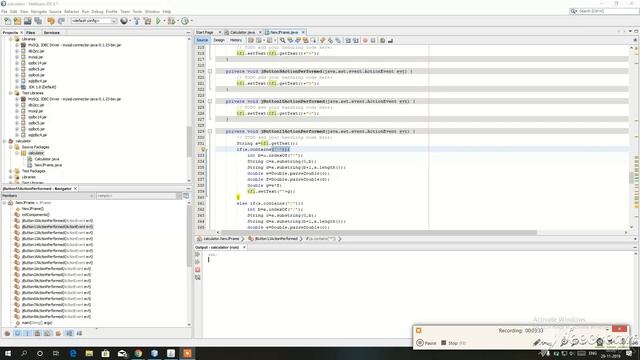Click the Find Selection magnifier icon in editor toolbar

click(x=282, y=40)
